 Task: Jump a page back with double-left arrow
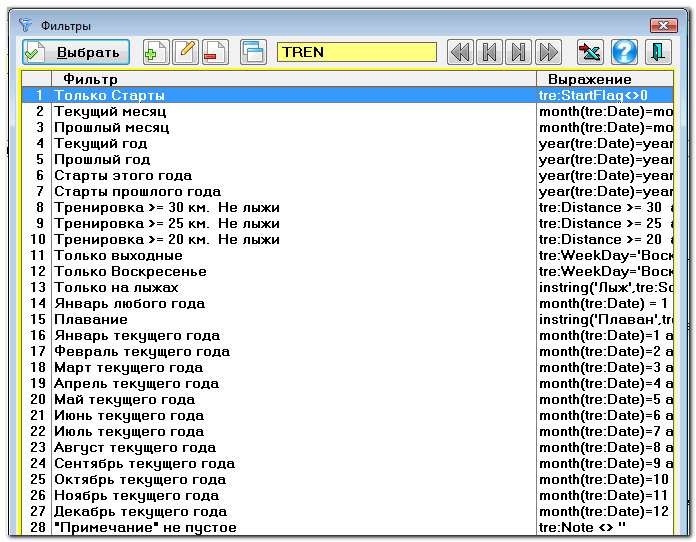coord(460,52)
